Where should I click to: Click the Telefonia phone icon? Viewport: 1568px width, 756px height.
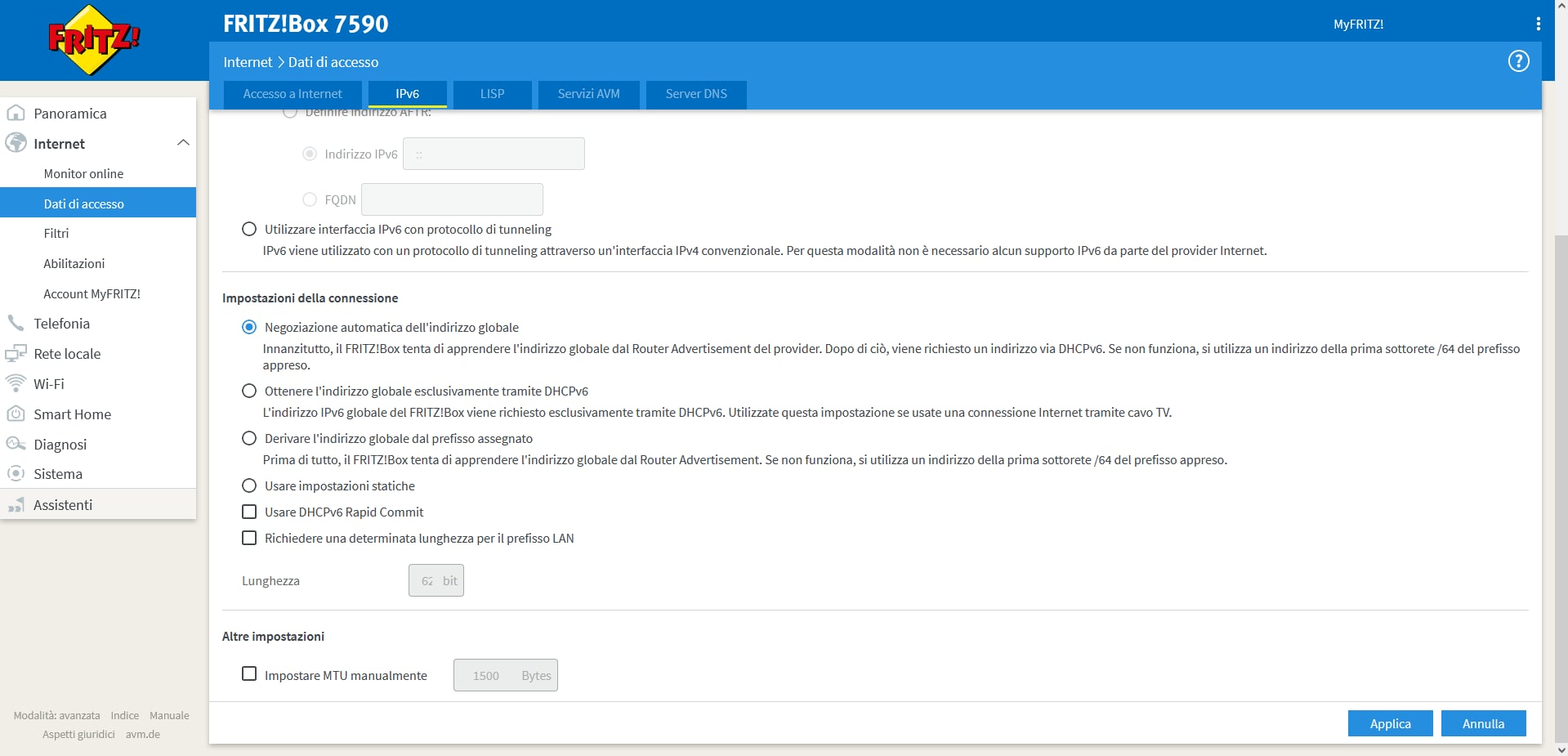[16, 323]
